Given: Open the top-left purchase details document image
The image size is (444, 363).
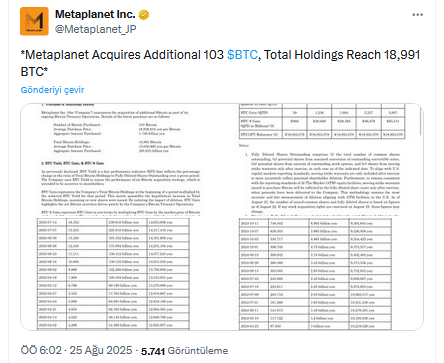Looking at the screenshot, I should 120,159.
